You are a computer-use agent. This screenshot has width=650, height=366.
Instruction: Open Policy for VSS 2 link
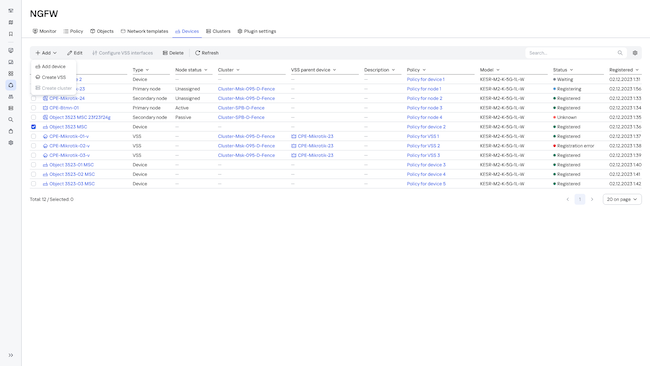pyautogui.click(x=423, y=146)
